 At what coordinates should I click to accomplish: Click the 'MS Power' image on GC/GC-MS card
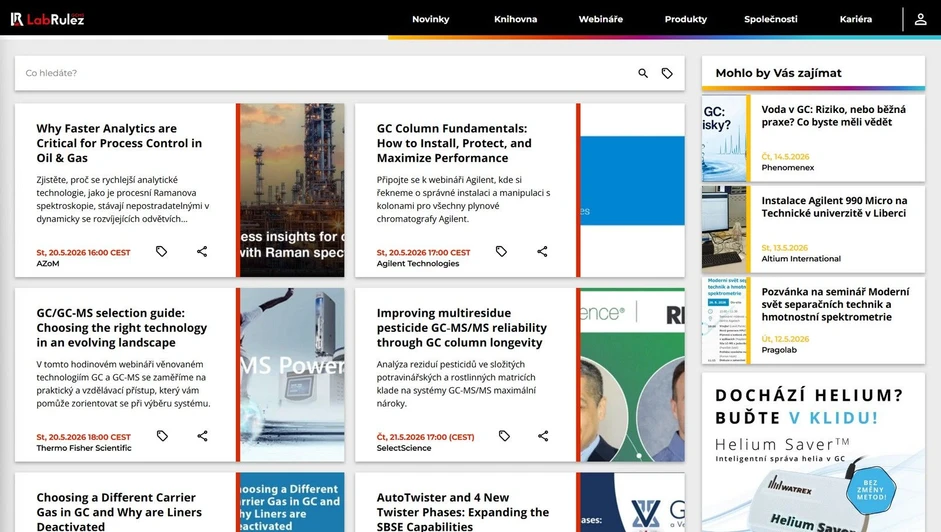pyautogui.click(x=292, y=375)
